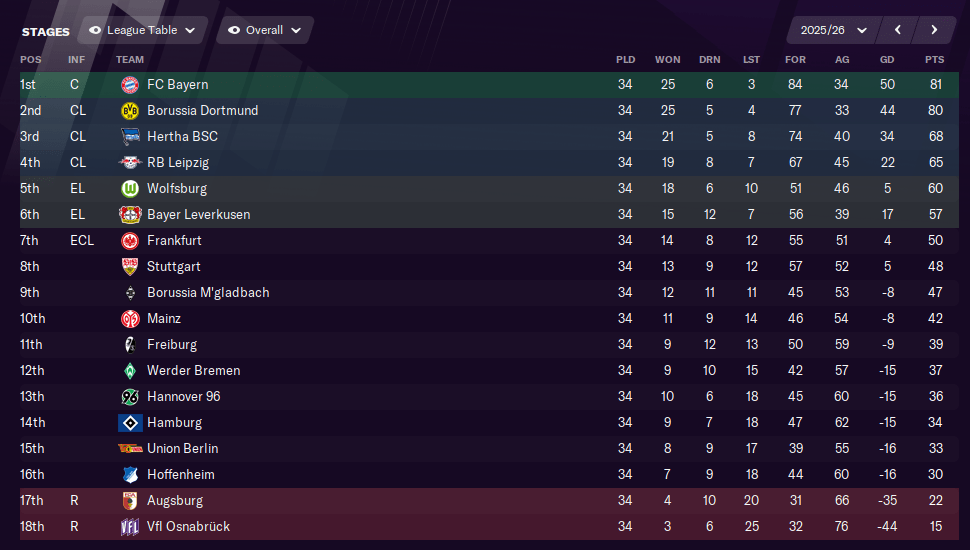Go to previous season with left arrow

click(898, 30)
